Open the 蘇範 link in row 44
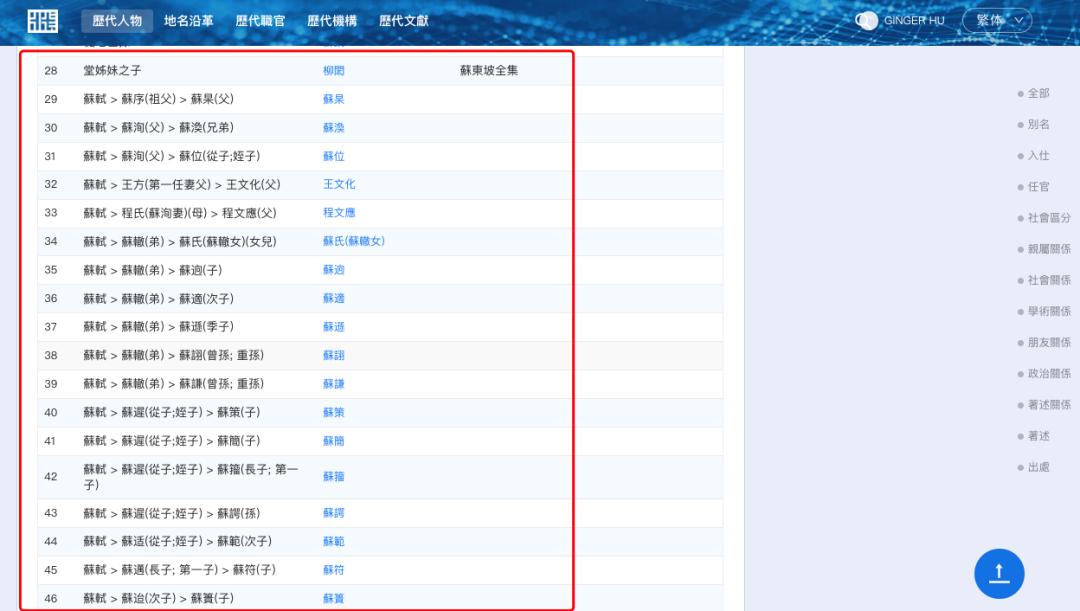The image size is (1080, 611). (x=333, y=541)
